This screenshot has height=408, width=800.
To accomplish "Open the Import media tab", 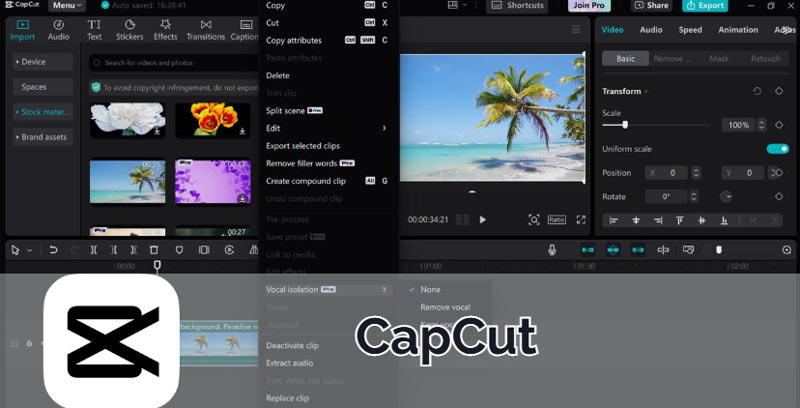I will click(x=22, y=30).
